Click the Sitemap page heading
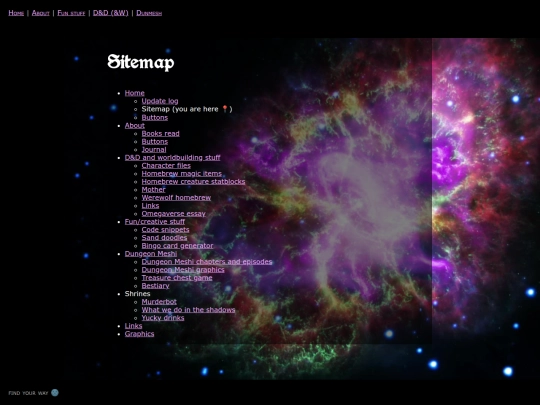Image resolution: width=540 pixels, height=405 pixels. click(x=141, y=62)
